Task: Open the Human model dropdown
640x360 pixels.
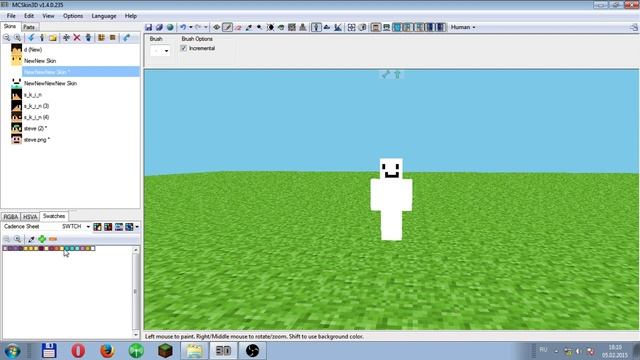Action: 463,27
